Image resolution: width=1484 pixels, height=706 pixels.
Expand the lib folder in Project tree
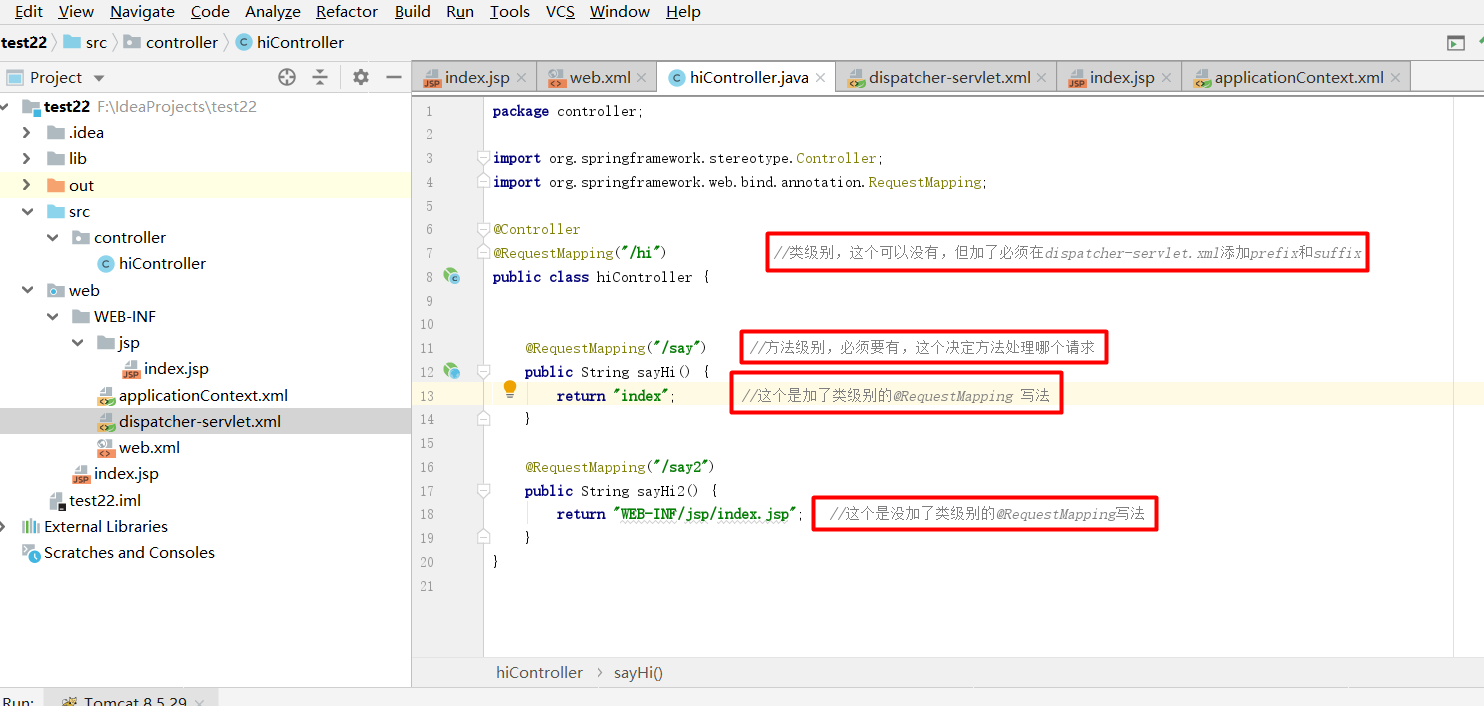point(28,158)
